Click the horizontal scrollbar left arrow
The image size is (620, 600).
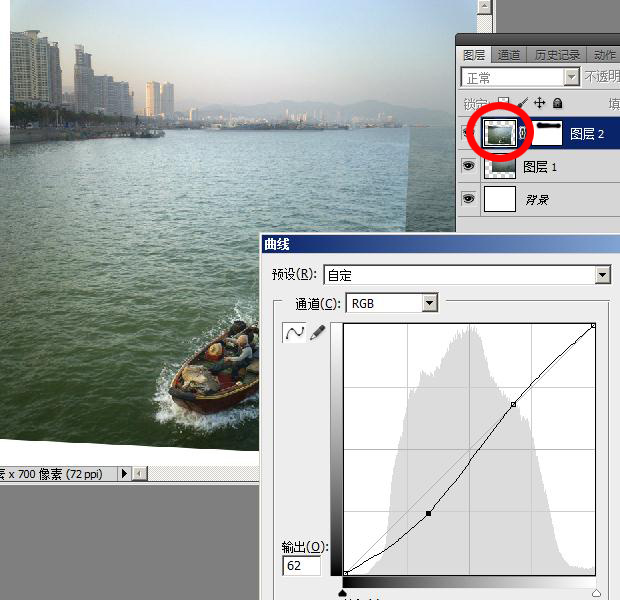pyautogui.click(x=139, y=473)
